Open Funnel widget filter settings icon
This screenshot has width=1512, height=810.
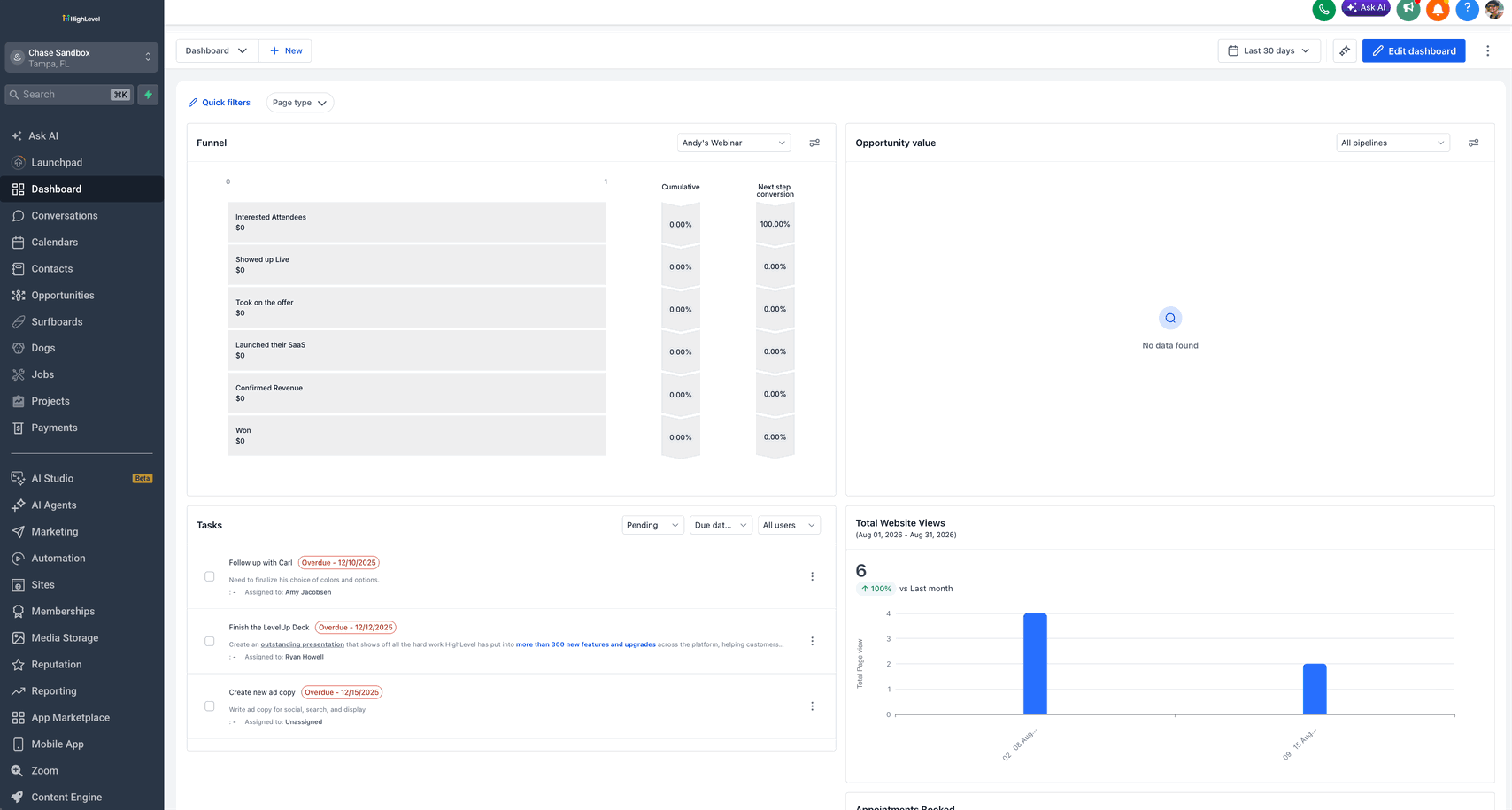tap(814, 143)
